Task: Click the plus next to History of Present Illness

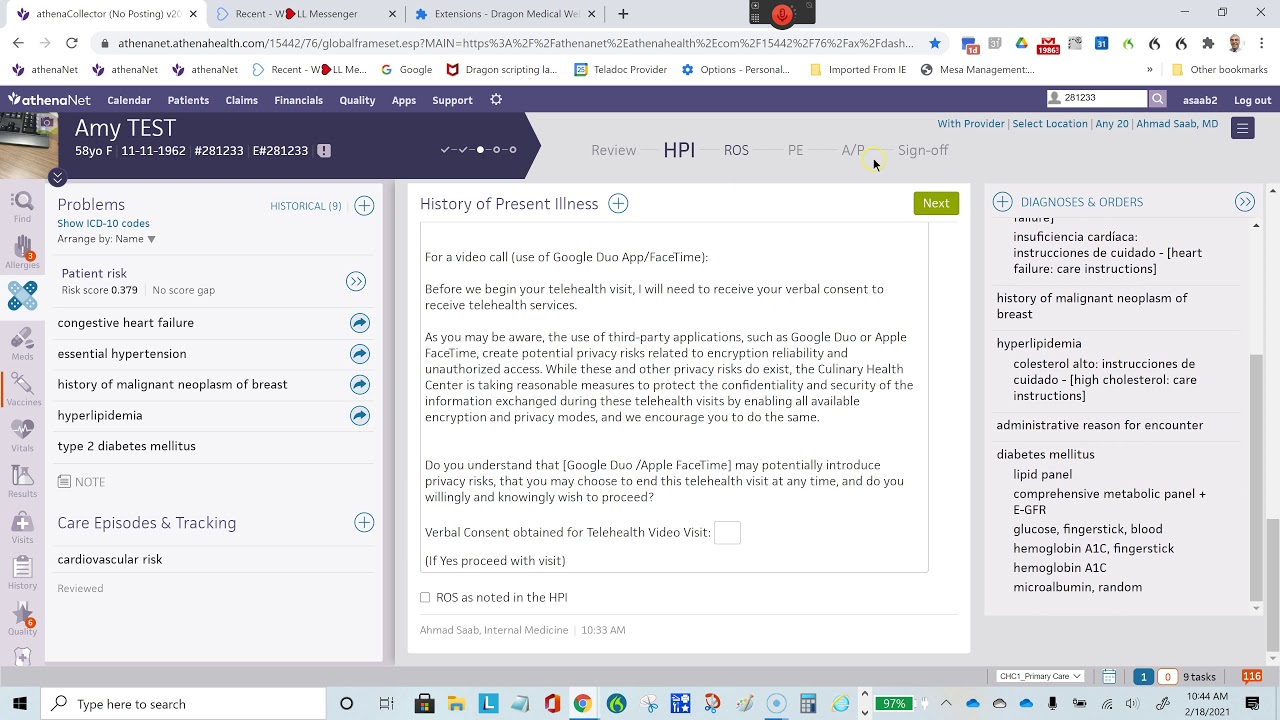Action: [618, 204]
